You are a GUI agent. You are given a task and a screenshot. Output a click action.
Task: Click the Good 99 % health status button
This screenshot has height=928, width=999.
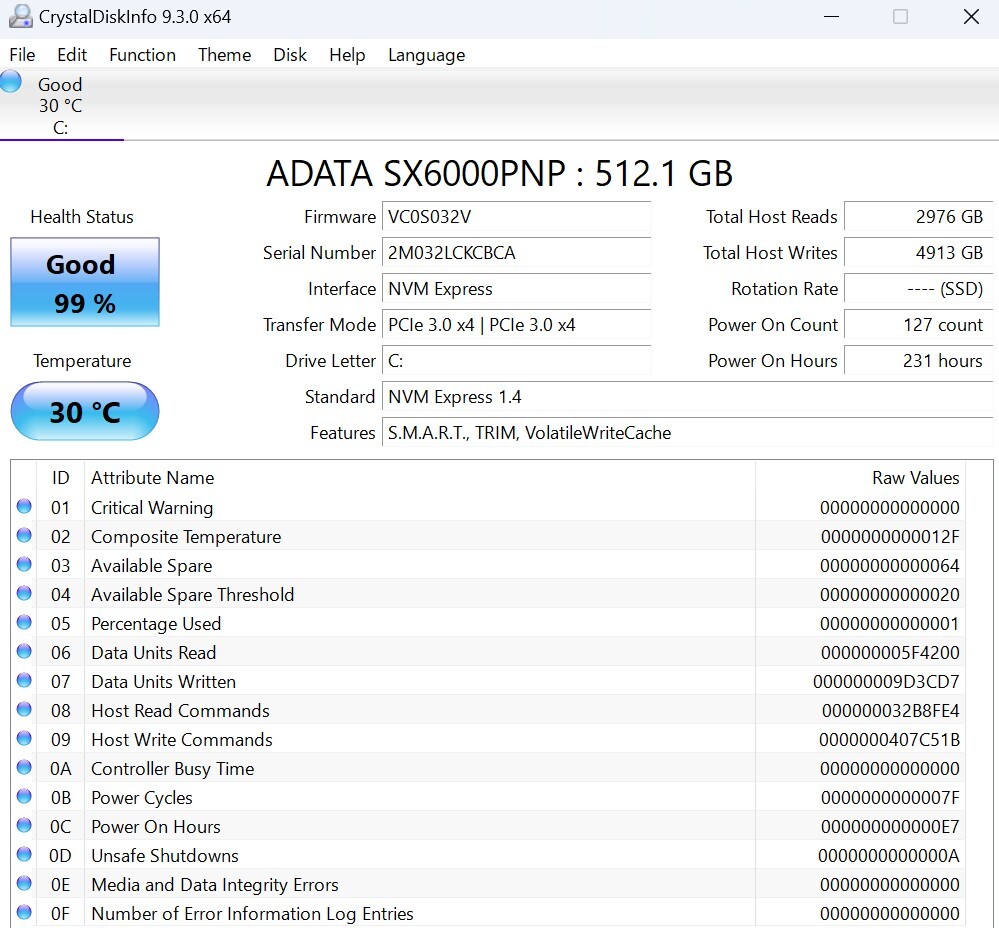click(x=85, y=283)
